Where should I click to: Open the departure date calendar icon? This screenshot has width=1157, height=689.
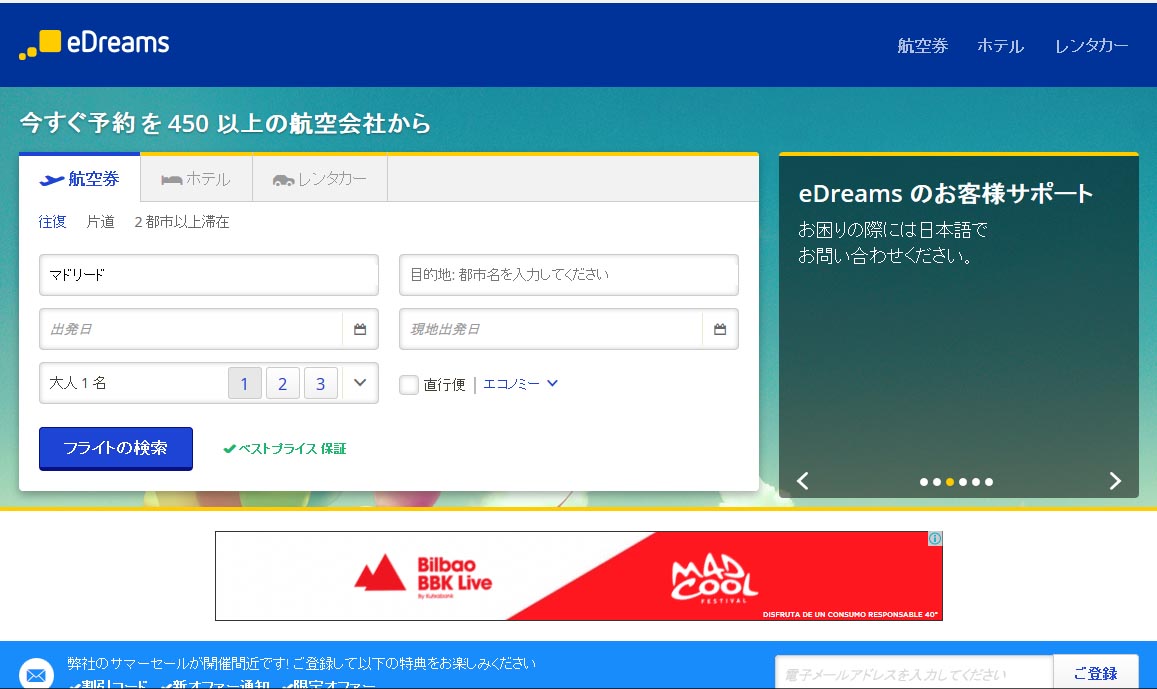point(360,329)
